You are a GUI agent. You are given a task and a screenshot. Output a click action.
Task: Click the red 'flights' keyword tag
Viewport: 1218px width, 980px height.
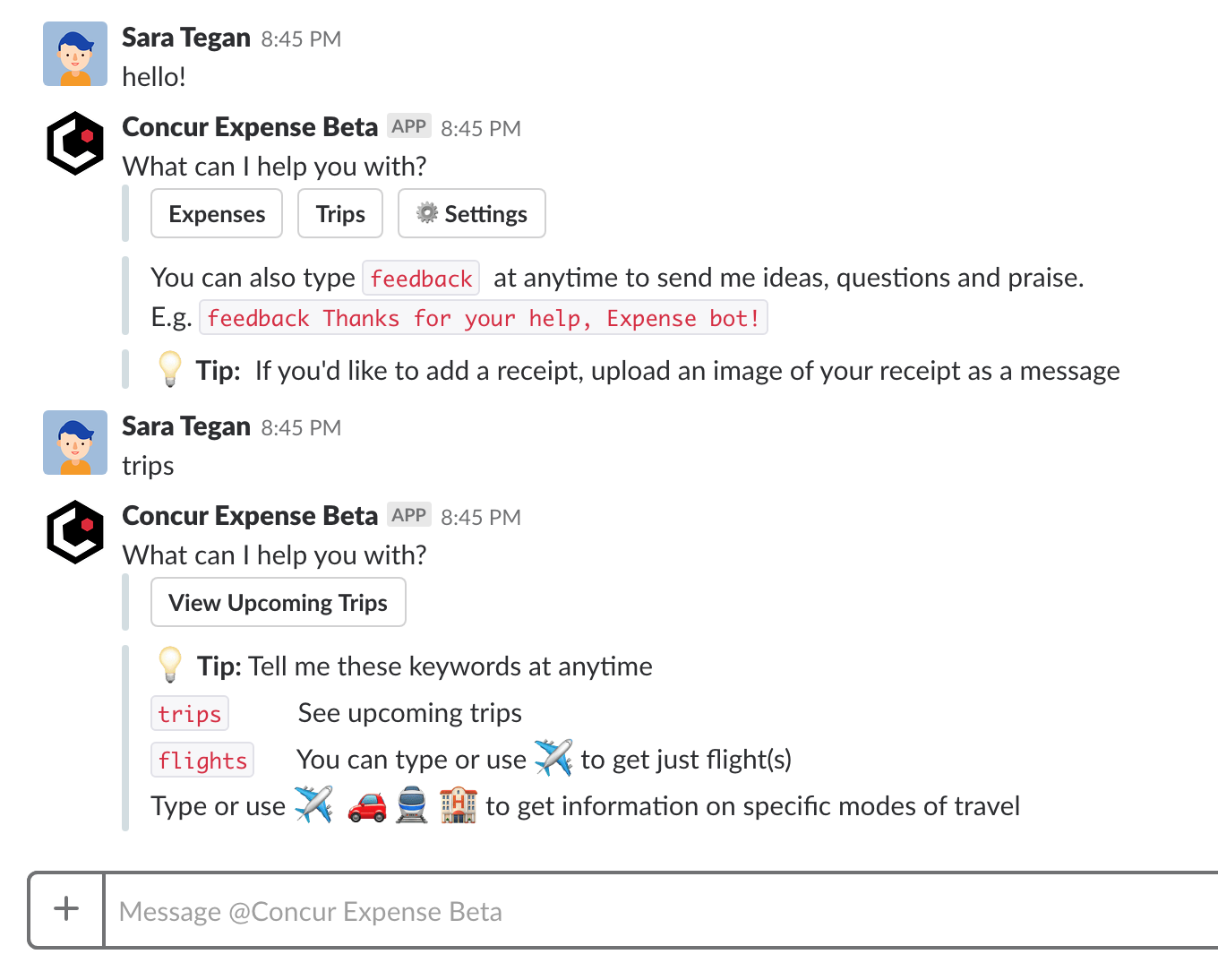click(x=202, y=761)
